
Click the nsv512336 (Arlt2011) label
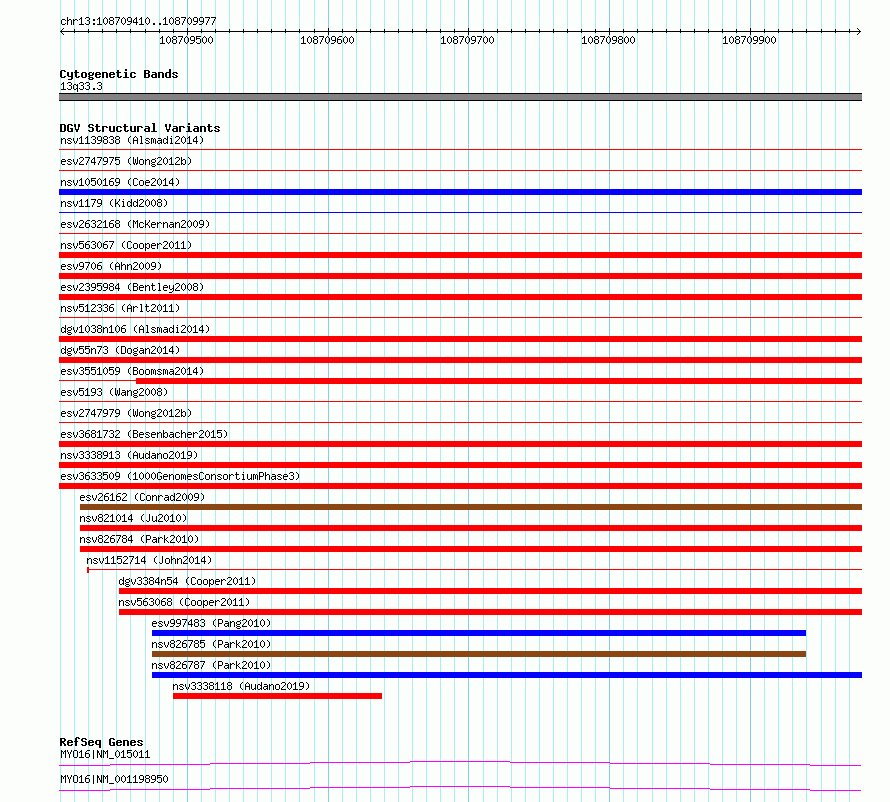(x=120, y=308)
